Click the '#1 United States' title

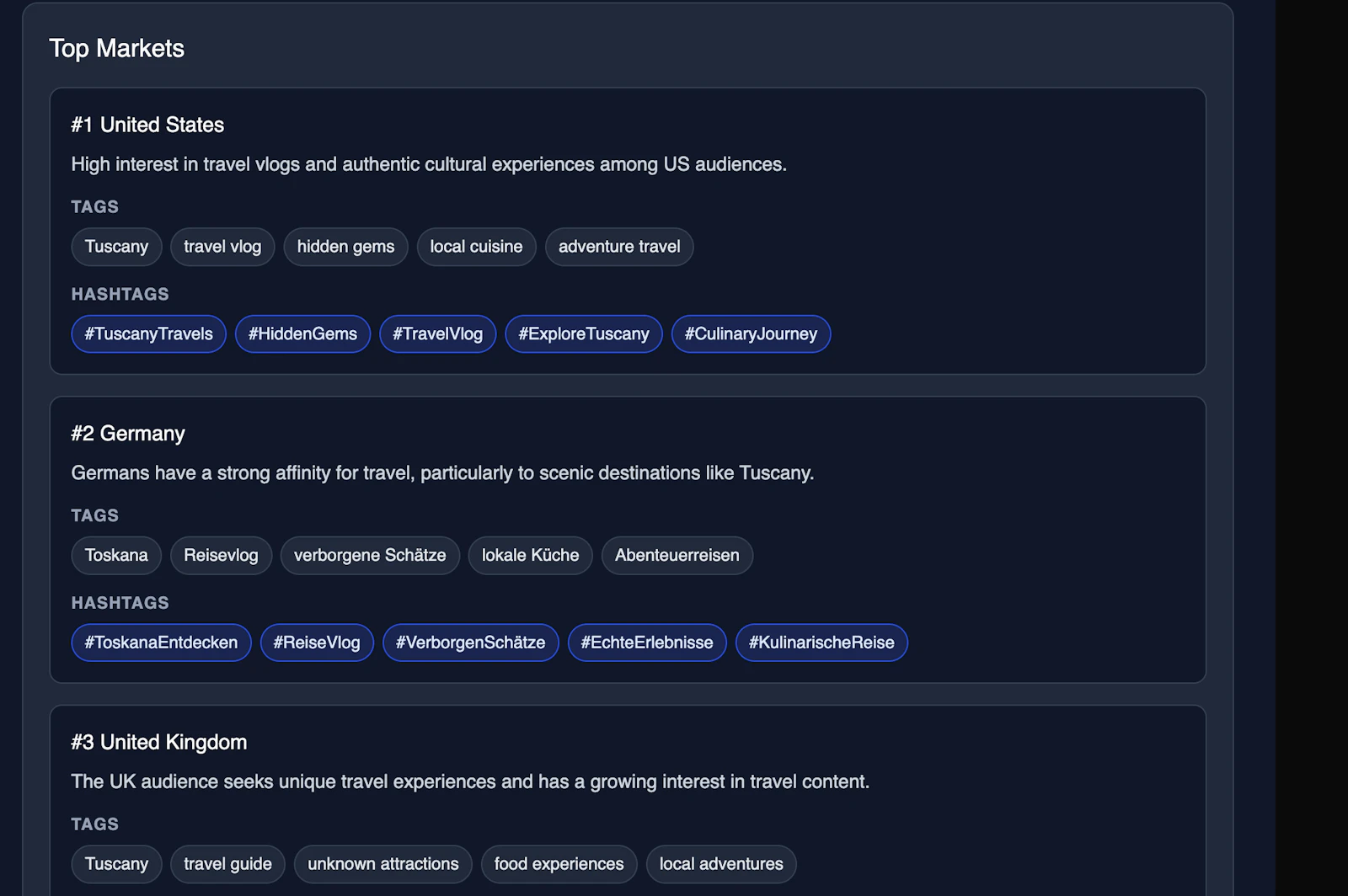point(147,125)
